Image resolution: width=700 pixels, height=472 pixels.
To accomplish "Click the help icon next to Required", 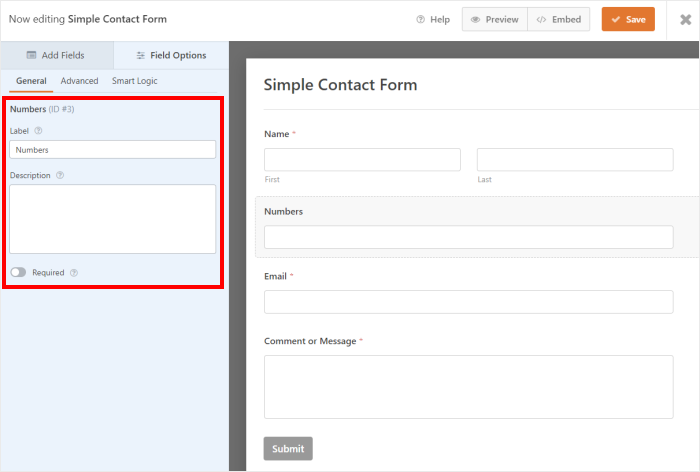I will 74,272.
